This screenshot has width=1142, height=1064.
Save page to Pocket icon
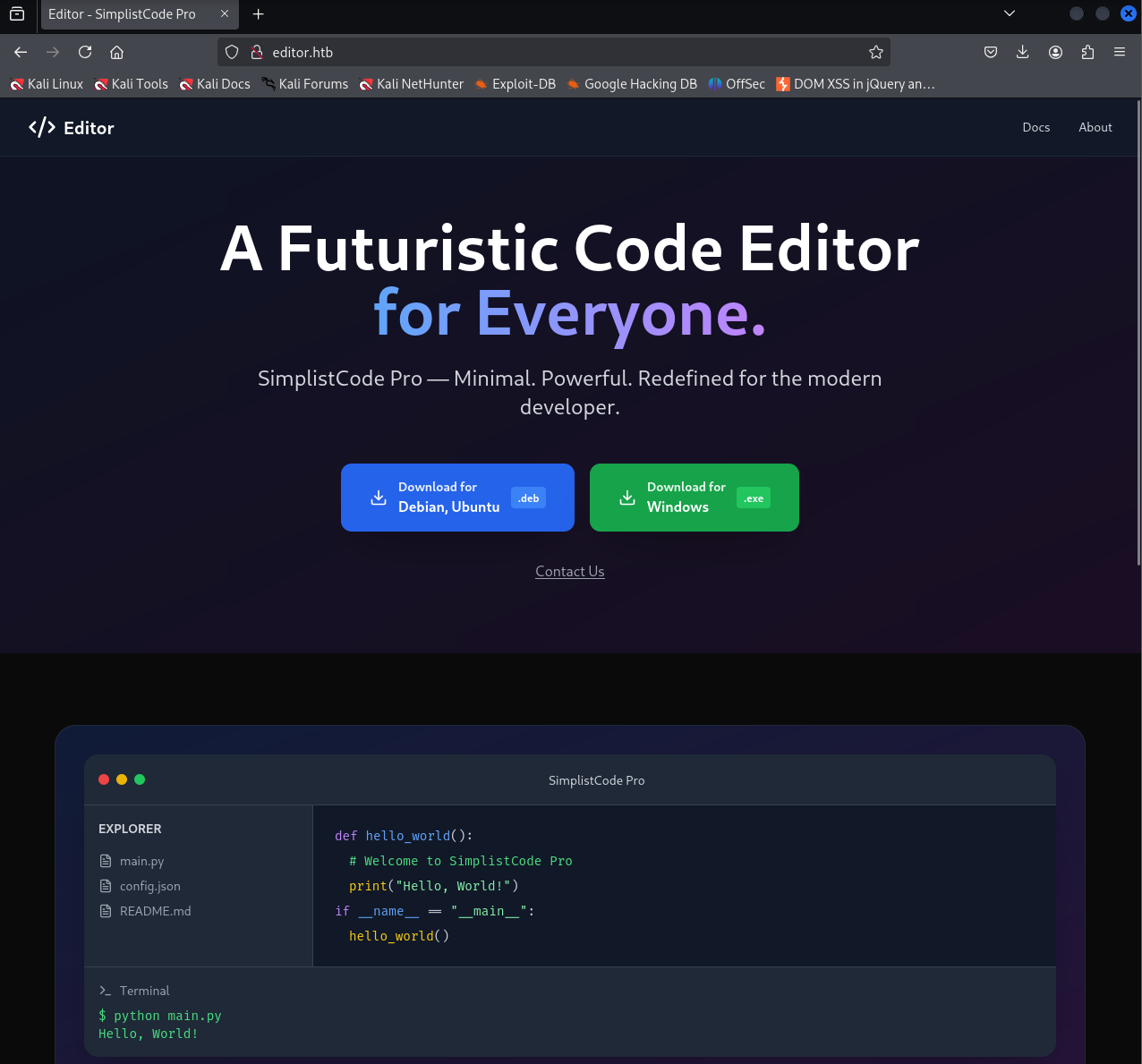tap(991, 52)
